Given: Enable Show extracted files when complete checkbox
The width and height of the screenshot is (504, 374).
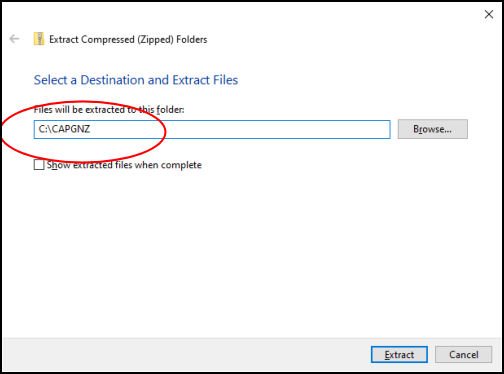Looking at the screenshot, I should (x=39, y=165).
